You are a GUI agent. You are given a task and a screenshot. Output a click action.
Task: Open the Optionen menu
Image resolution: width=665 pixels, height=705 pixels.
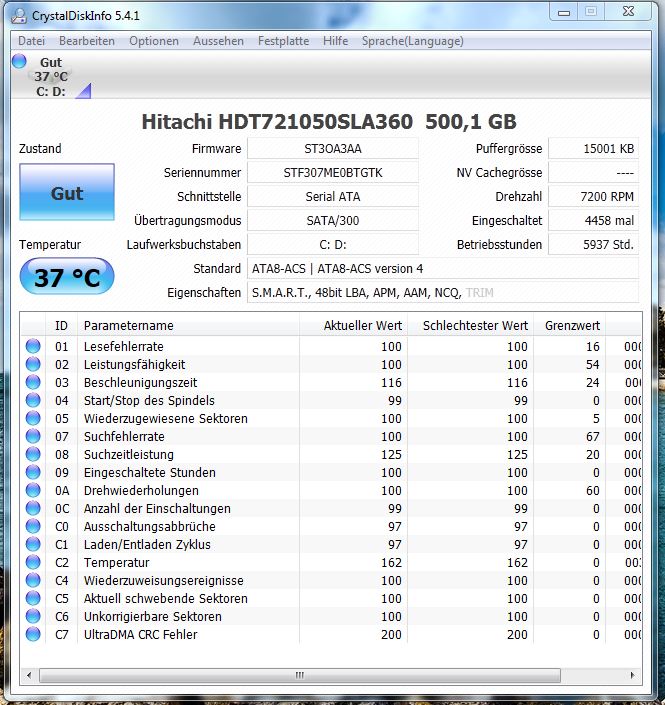pyautogui.click(x=154, y=41)
